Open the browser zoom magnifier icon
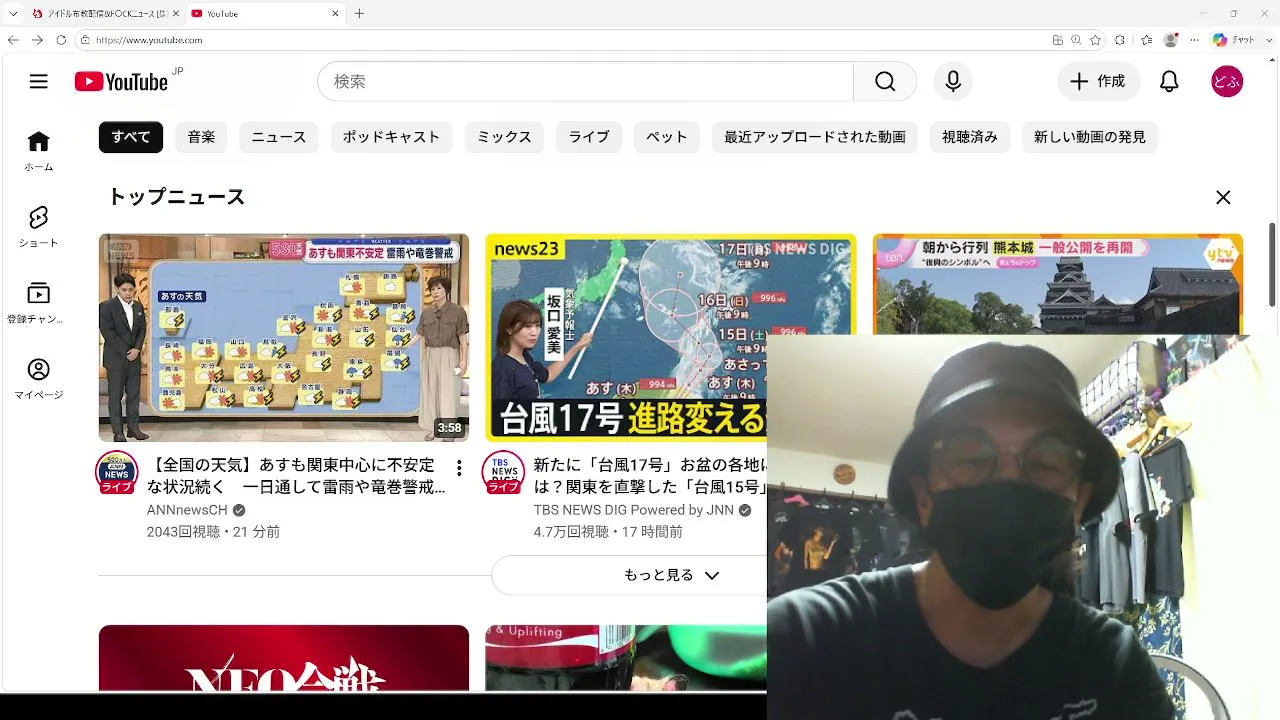Screen dimensions: 1280x720 [1076, 40]
